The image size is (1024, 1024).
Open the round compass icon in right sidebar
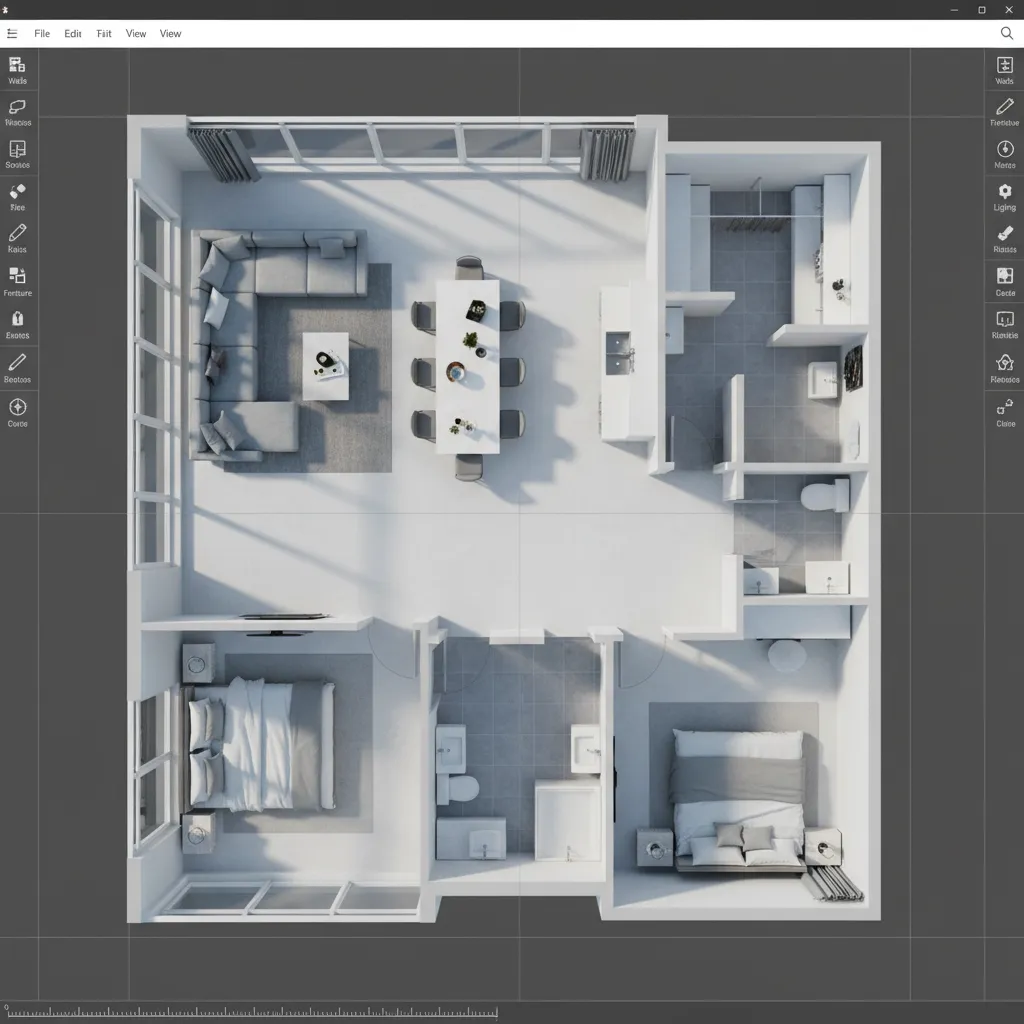[x=1004, y=155]
